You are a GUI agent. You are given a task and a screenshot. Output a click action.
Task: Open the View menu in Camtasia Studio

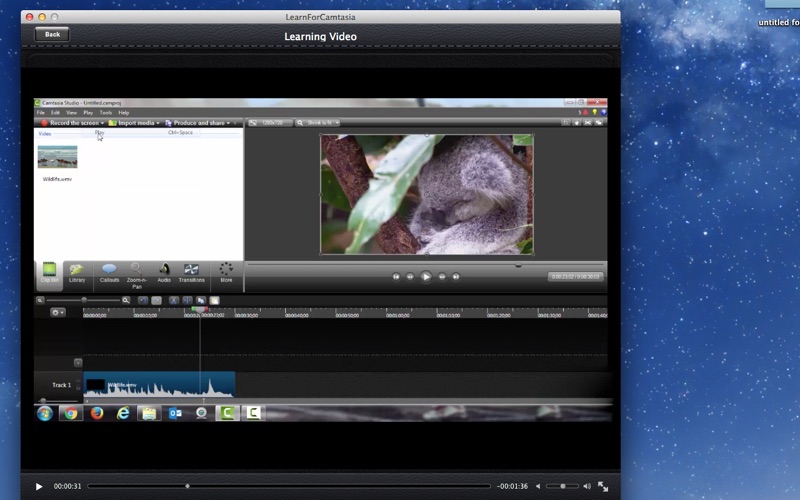pyautogui.click(x=71, y=113)
